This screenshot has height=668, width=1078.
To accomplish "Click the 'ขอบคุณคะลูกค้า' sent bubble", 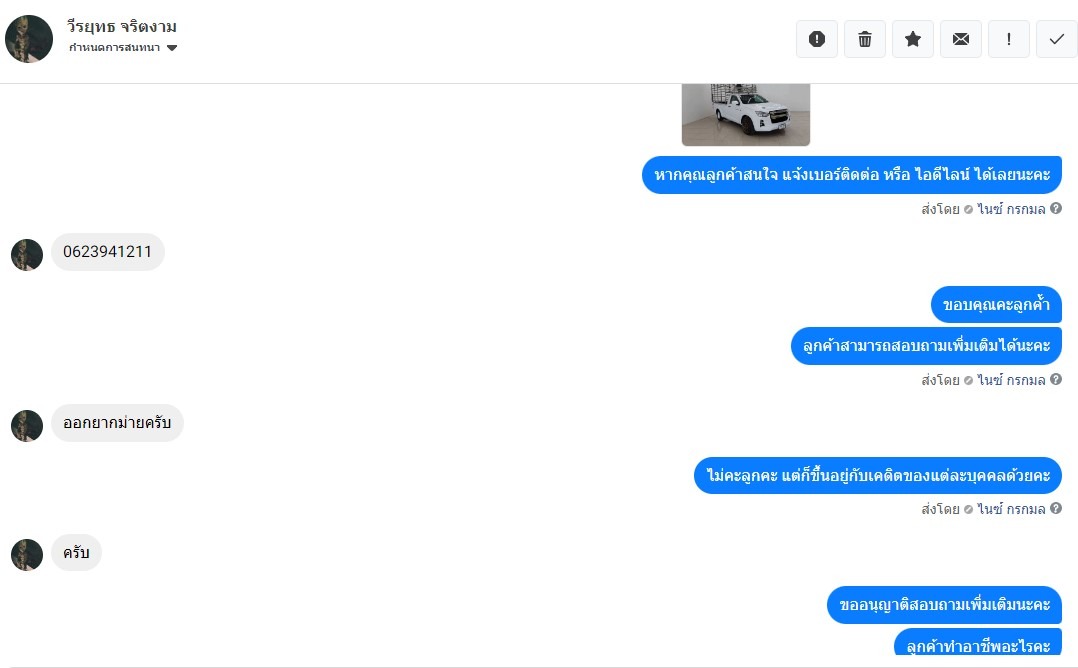I will pos(996,304).
